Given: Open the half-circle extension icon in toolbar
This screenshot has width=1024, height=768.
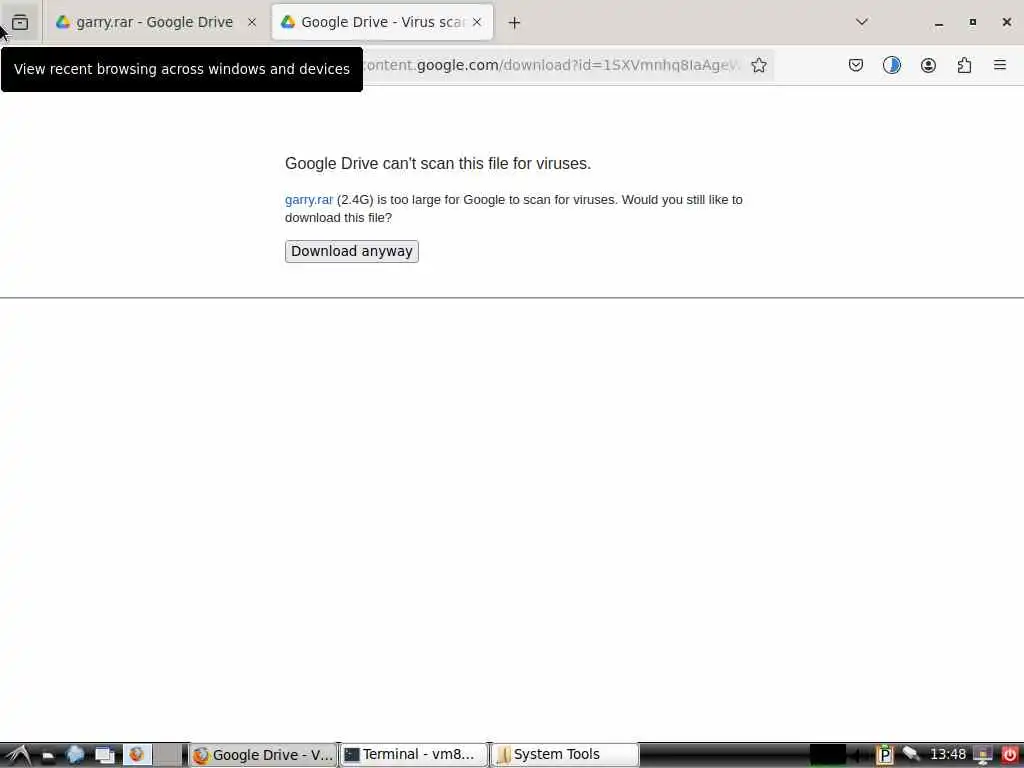Looking at the screenshot, I should pyautogui.click(x=892, y=65).
